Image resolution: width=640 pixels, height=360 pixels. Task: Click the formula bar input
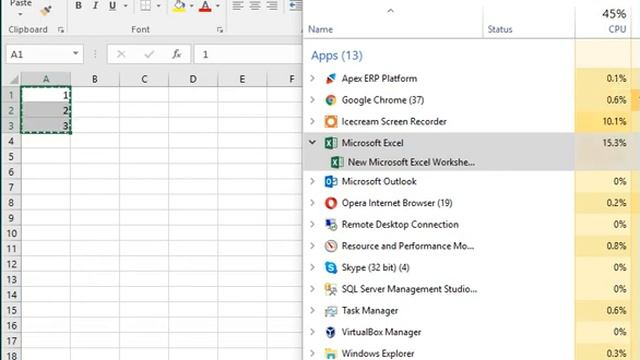(248, 54)
